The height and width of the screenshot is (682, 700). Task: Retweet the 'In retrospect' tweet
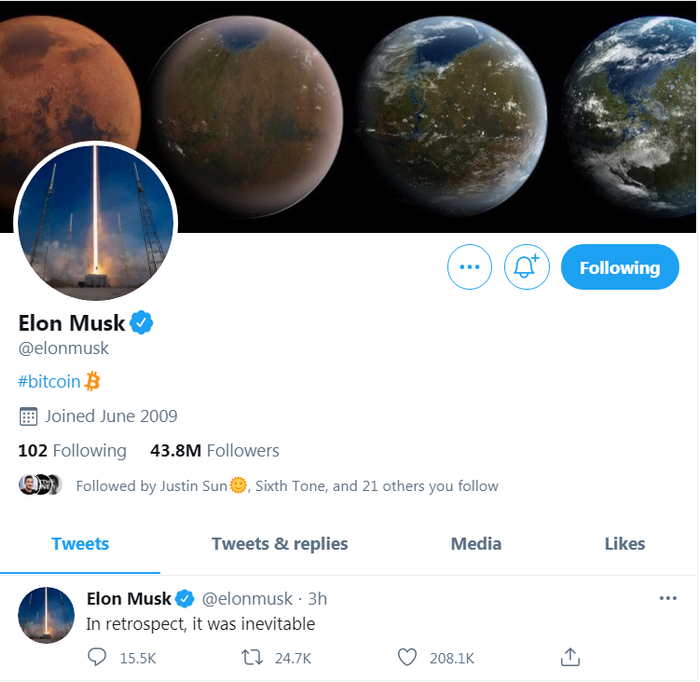pos(252,657)
